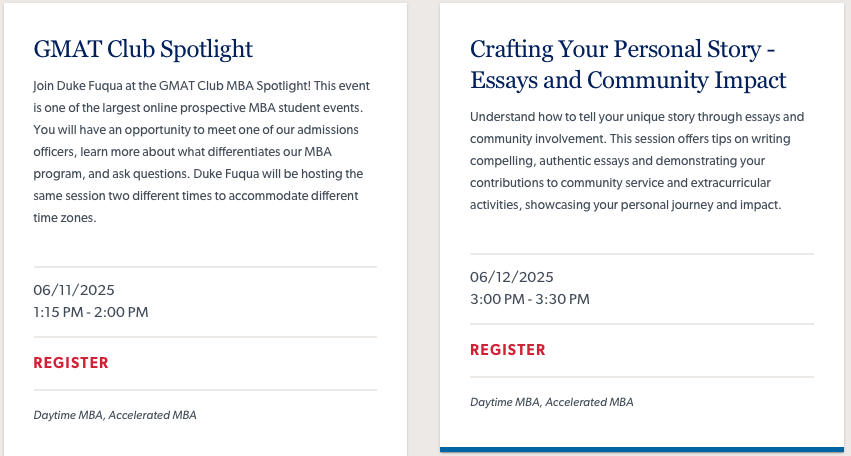
Task: Click divider line above 06/11/2025 date
Action: tap(205, 267)
